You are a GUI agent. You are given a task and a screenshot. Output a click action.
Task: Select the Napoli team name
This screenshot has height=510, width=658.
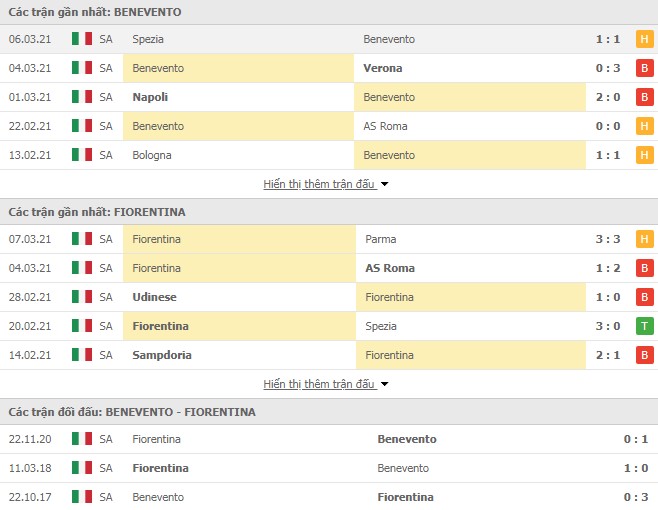[150, 97]
